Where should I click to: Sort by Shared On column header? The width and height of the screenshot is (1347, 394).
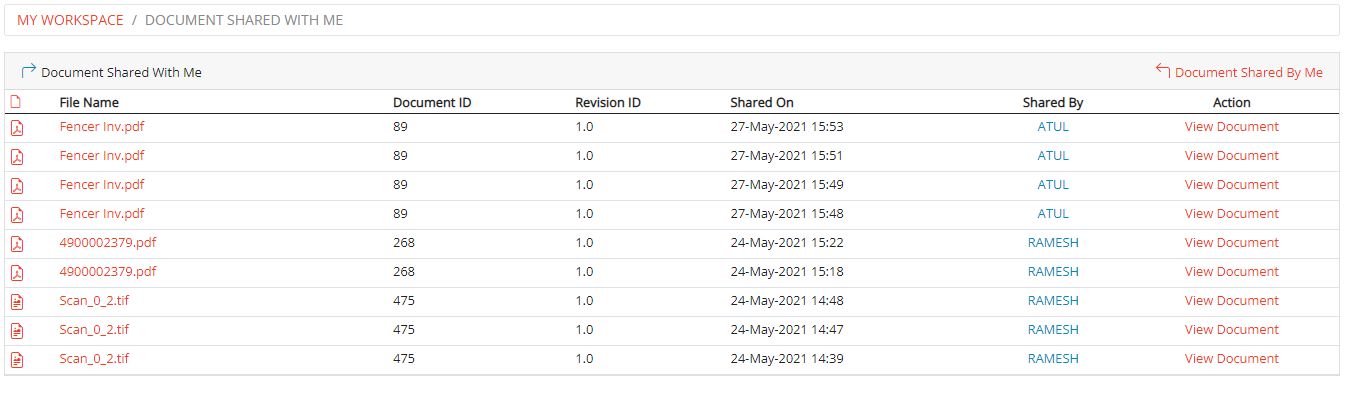pyautogui.click(x=762, y=103)
